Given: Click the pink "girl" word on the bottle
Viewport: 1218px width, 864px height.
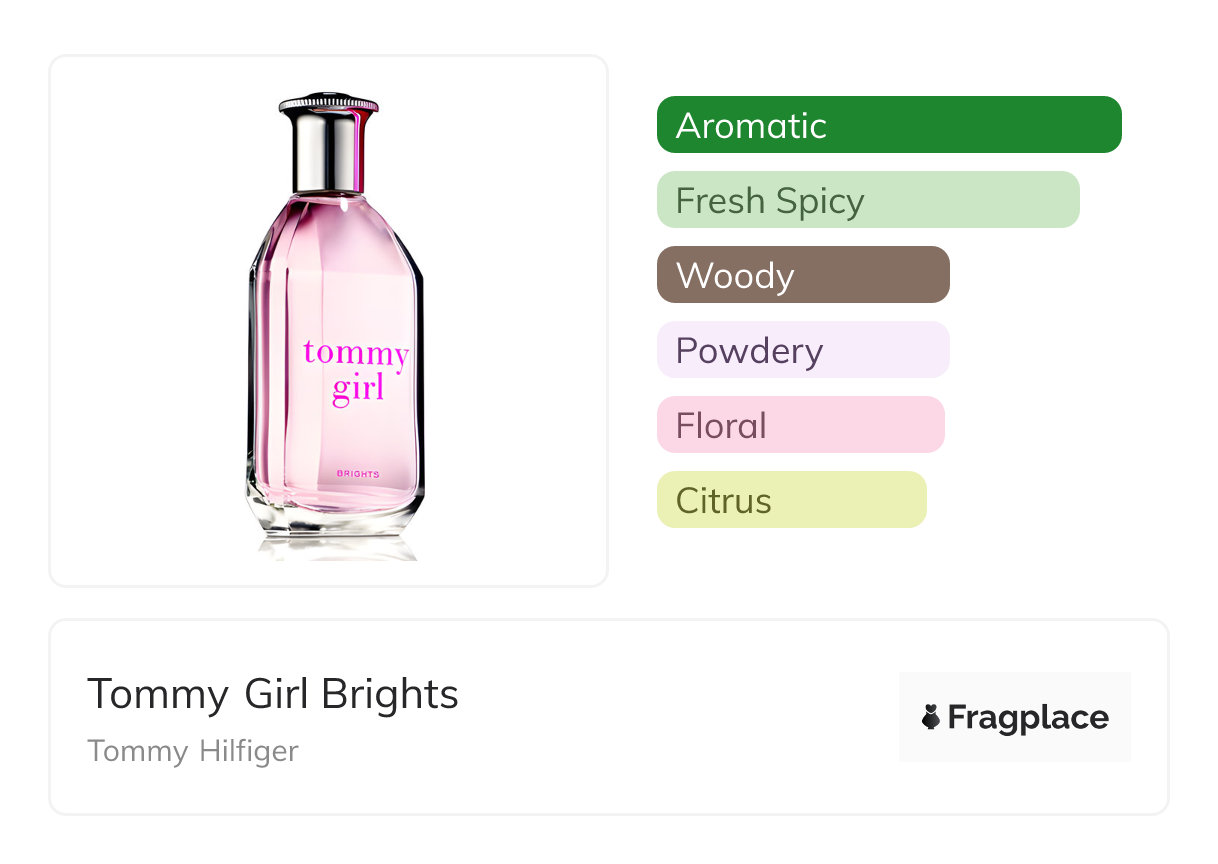Looking at the screenshot, I should tap(358, 386).
